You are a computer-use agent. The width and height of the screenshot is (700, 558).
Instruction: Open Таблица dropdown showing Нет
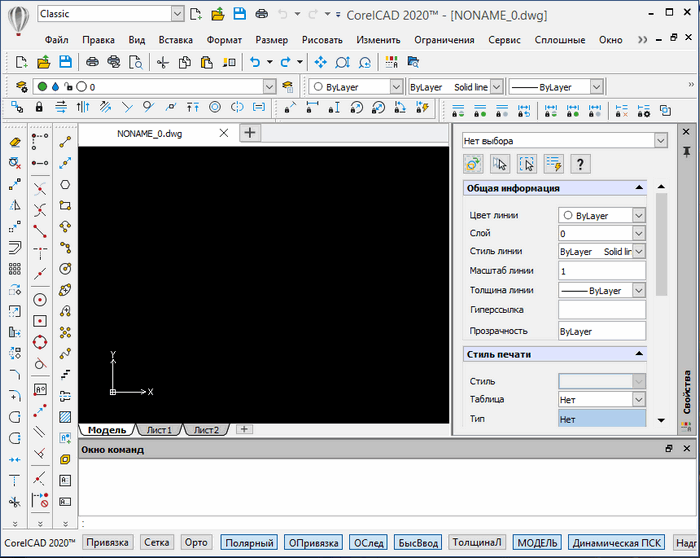(x=639, y=399)
